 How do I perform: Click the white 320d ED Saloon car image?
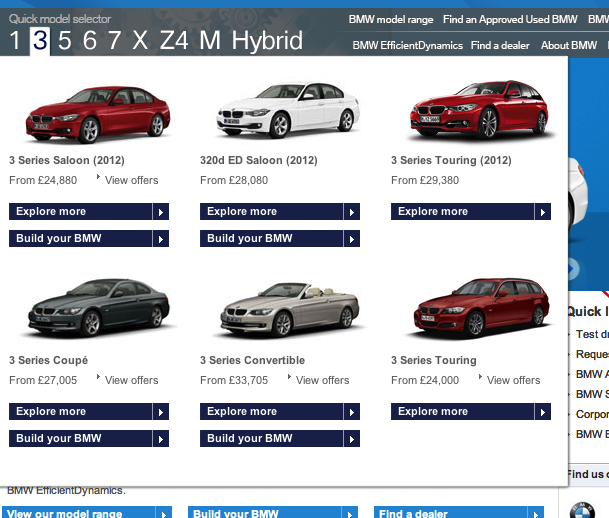(x=288, y=110)
